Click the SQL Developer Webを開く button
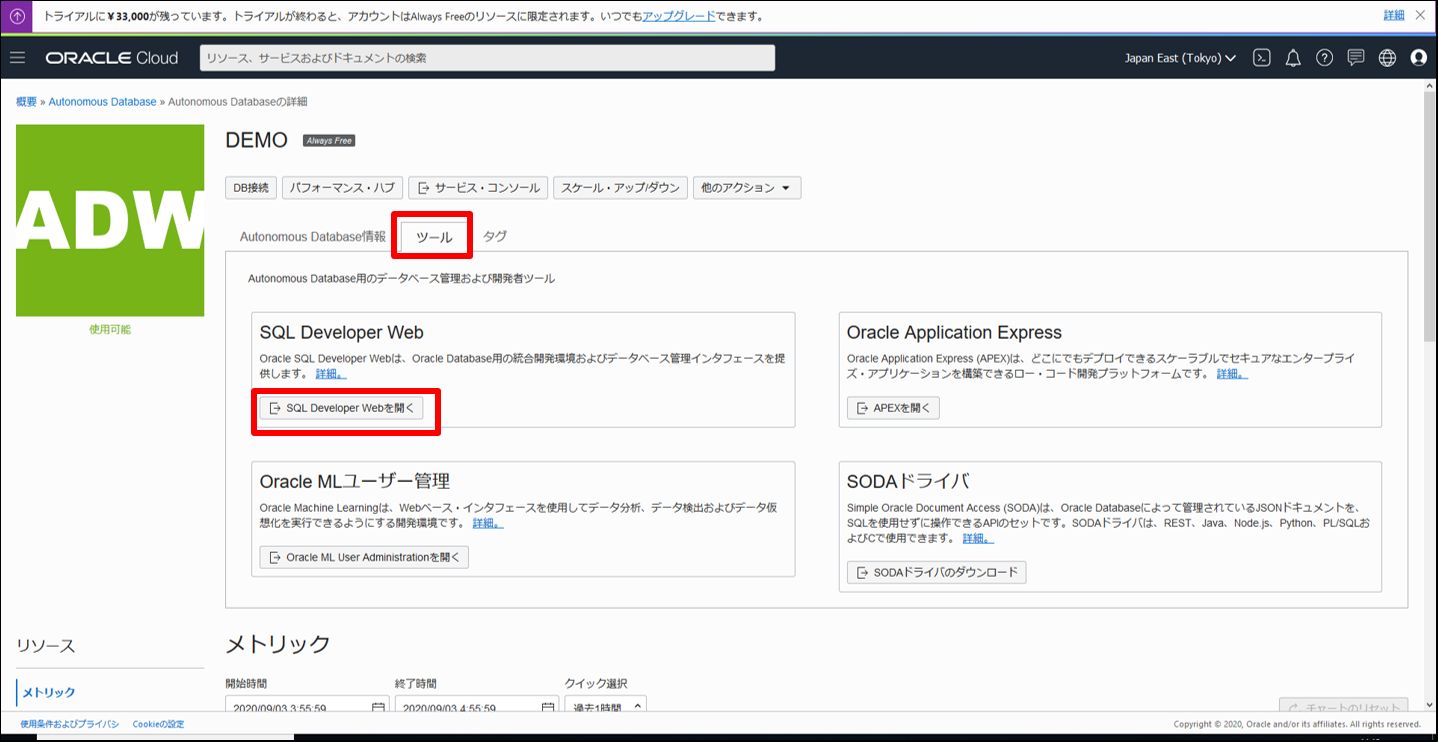1438x742 pixels. pos(341,408)
